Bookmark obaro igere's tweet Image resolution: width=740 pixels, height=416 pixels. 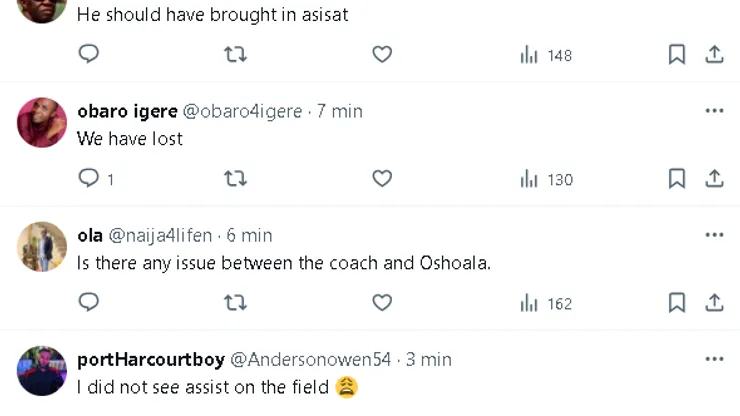(x=677, y=178)
